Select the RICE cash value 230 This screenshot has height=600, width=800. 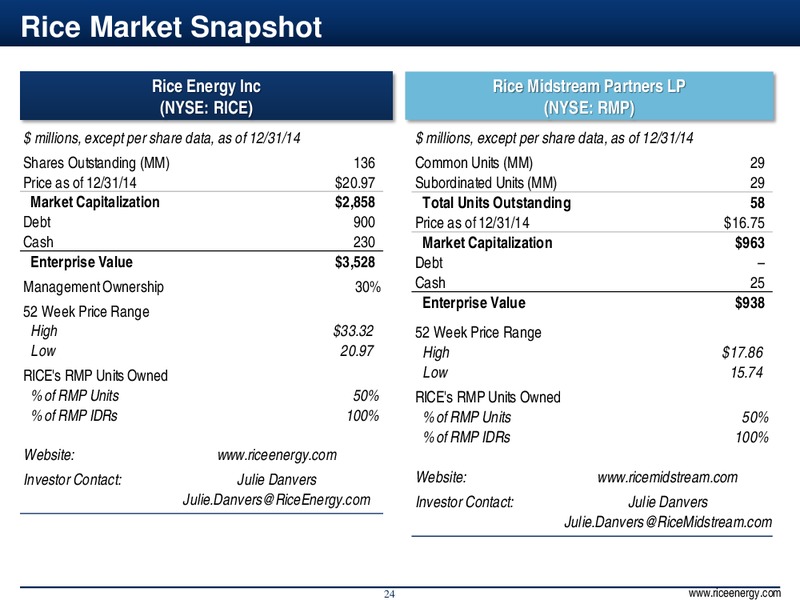point(364,242)
